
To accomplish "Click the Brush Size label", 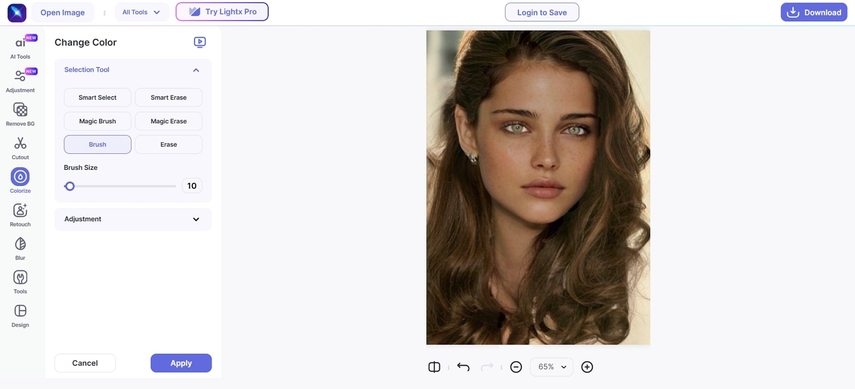I will (x=81, y=167).
